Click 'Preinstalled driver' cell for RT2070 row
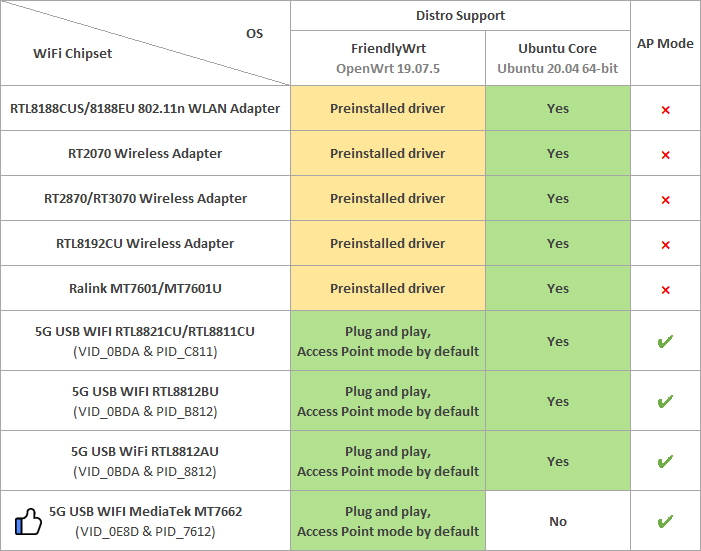The height and width of the screenshot is (551, 701). [387, 154]
